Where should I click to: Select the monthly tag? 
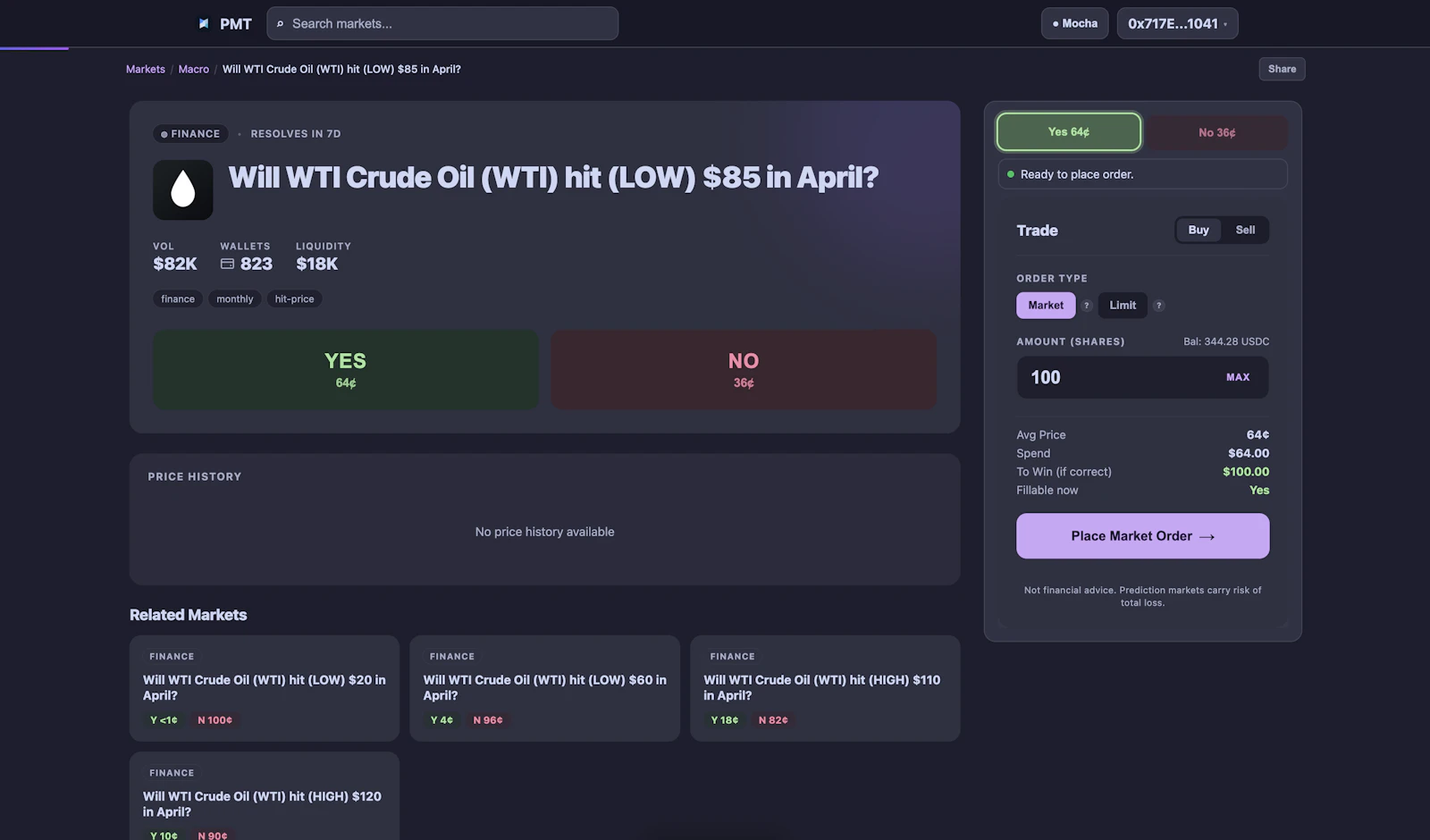pos(235,299)
